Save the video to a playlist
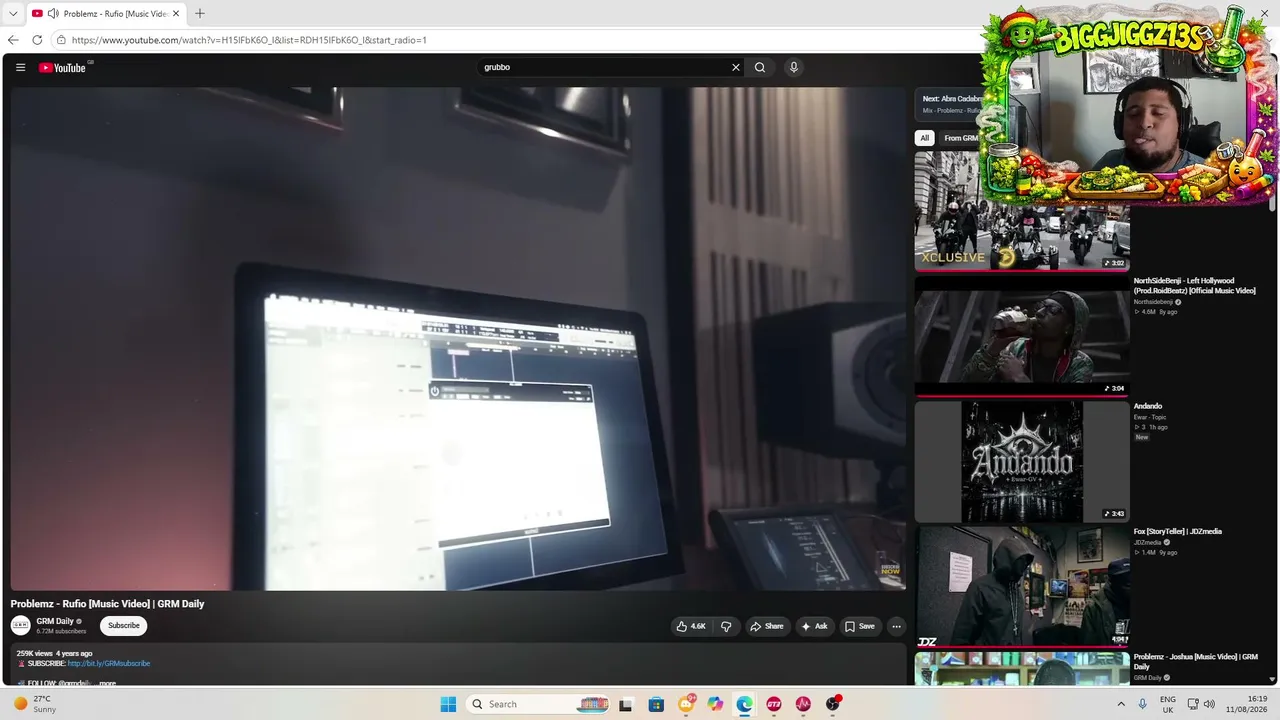 pyautogui.click(x=859, y=626)
